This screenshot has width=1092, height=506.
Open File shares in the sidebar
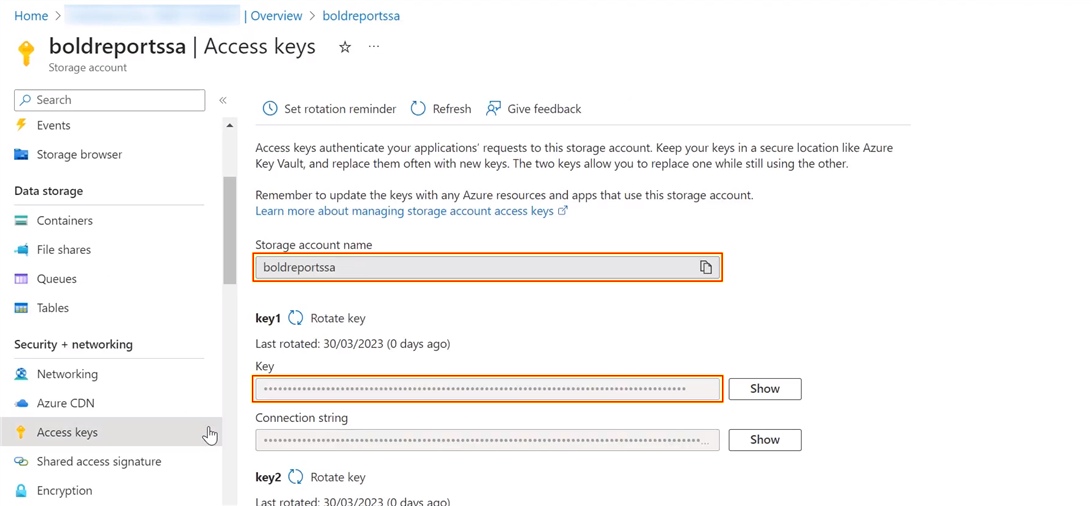(x=64, y=249)
